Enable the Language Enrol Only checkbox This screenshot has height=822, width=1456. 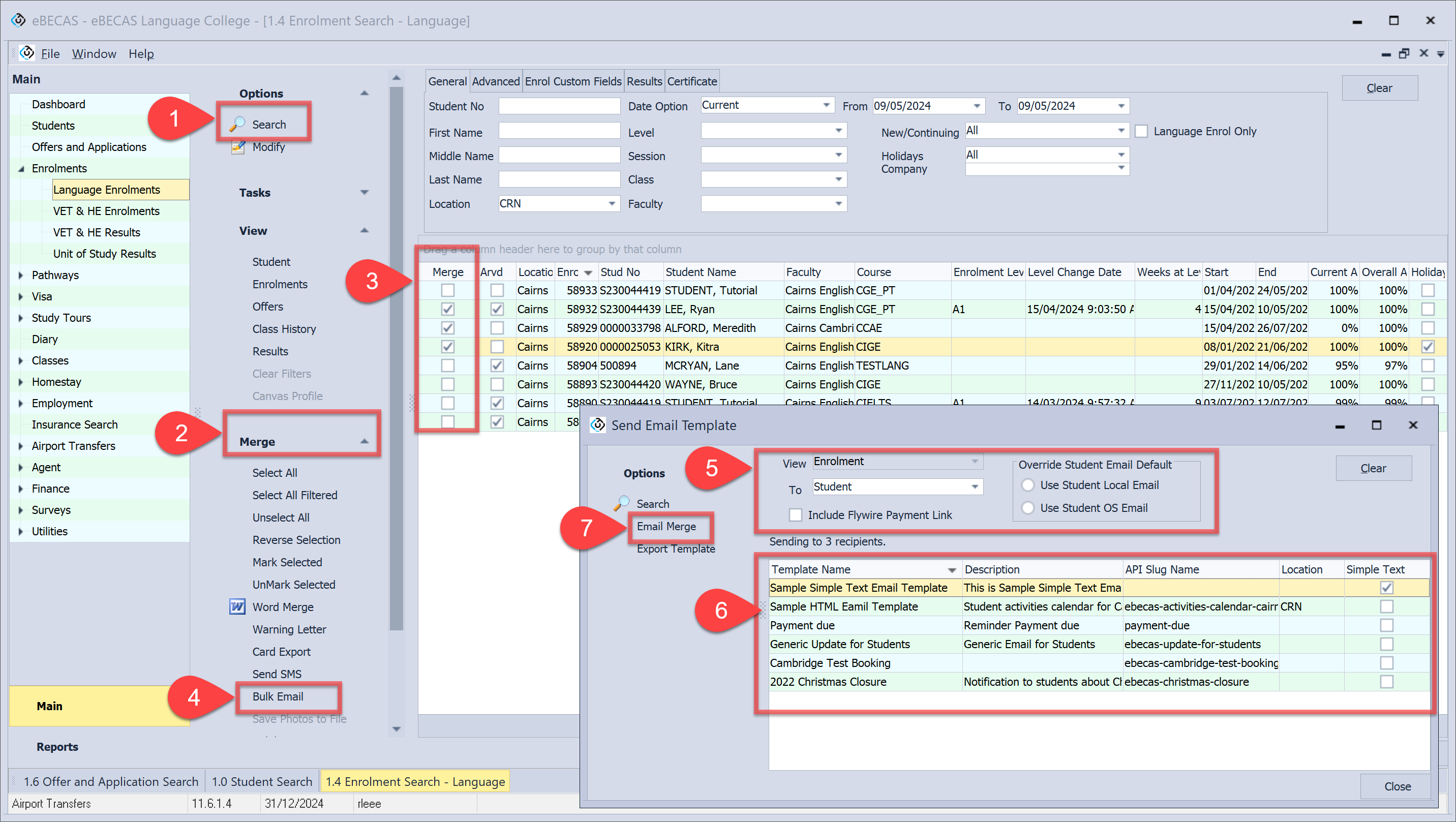click(x=1141, y=131)
